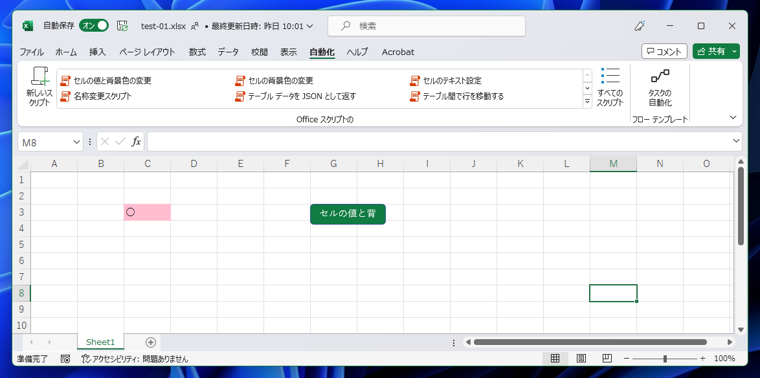Image resolution: width=760 pixels, height=378 pixels.
Task: Click the Copilot pen icon in title bar
Action: [x=639, y=26]
